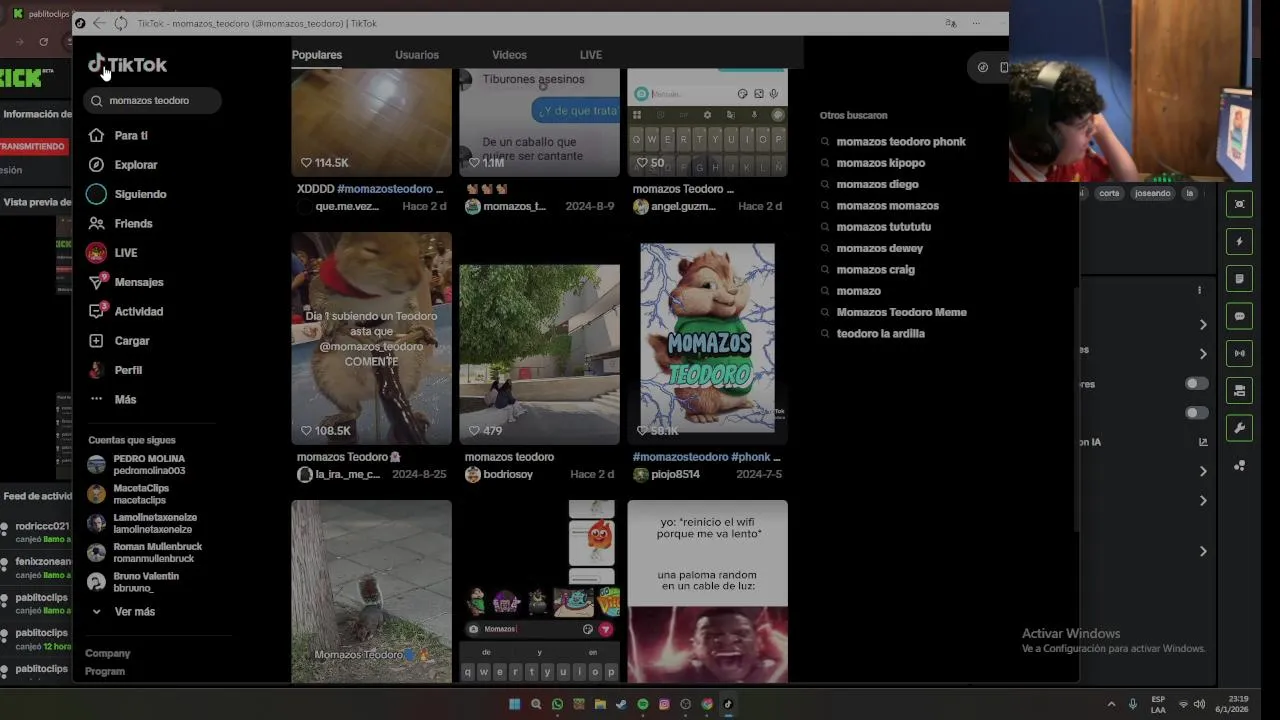
Task: Click the external link icon beside 'IA'
Action: pos(1203,442)
